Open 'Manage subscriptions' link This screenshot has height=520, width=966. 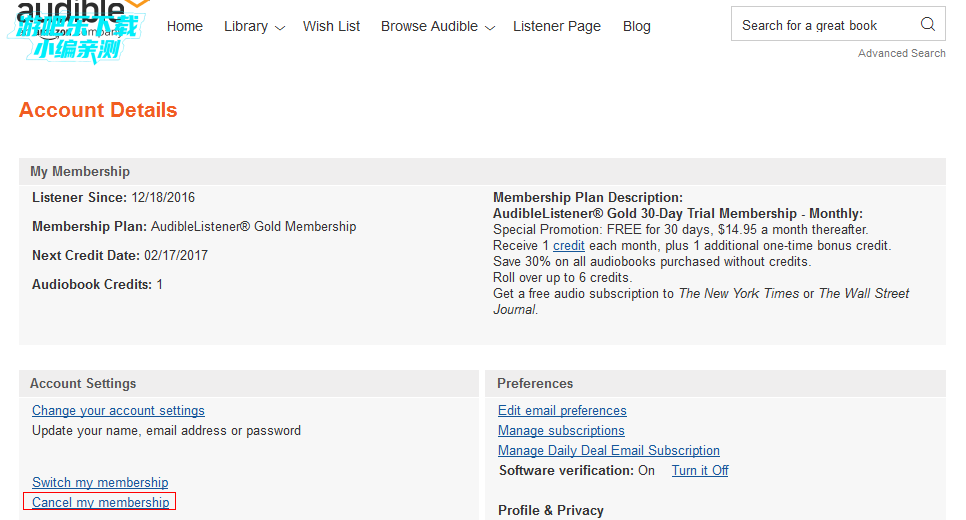[561, 430]
